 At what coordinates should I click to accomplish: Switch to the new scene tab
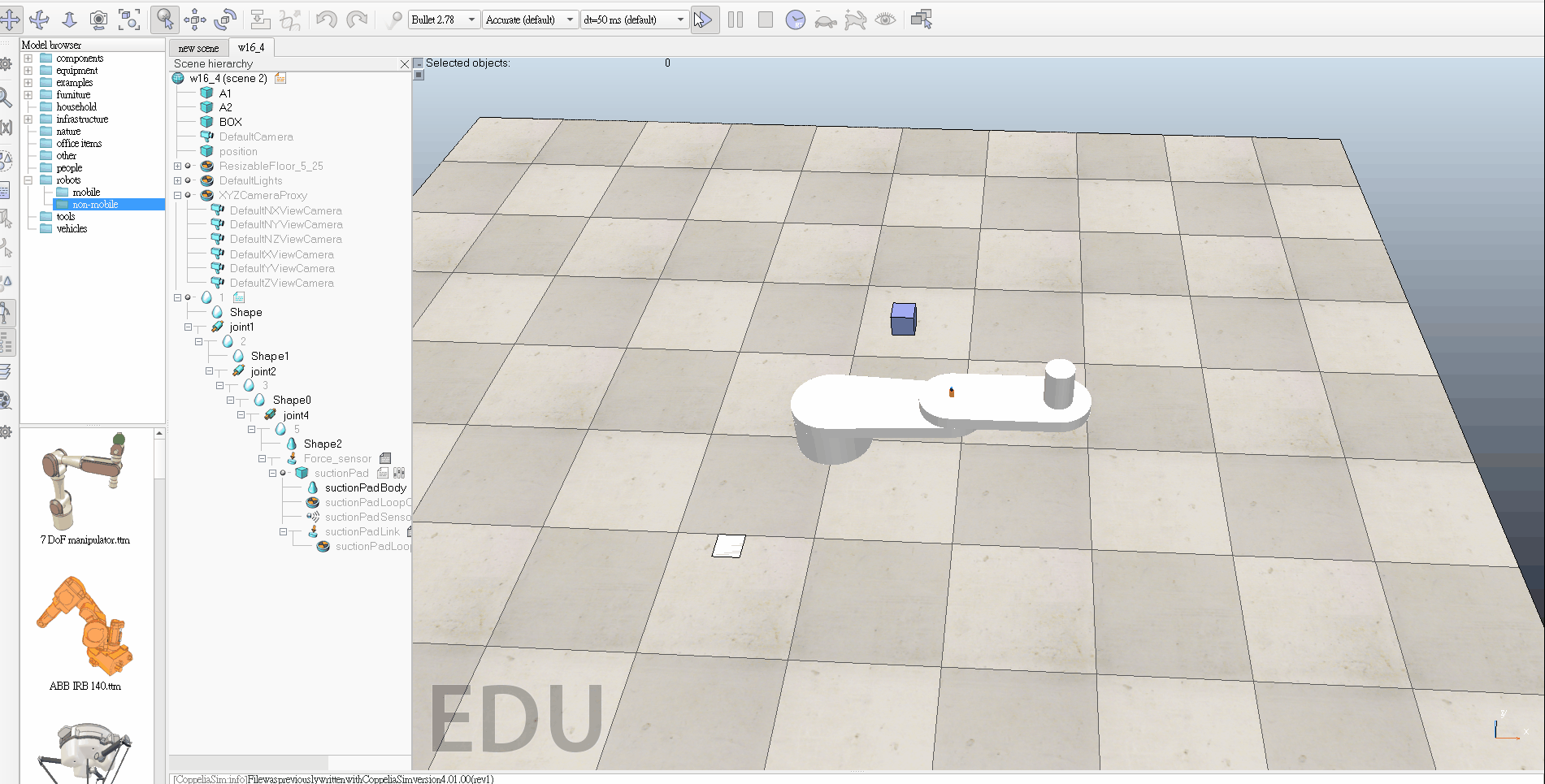pos(198,48)
